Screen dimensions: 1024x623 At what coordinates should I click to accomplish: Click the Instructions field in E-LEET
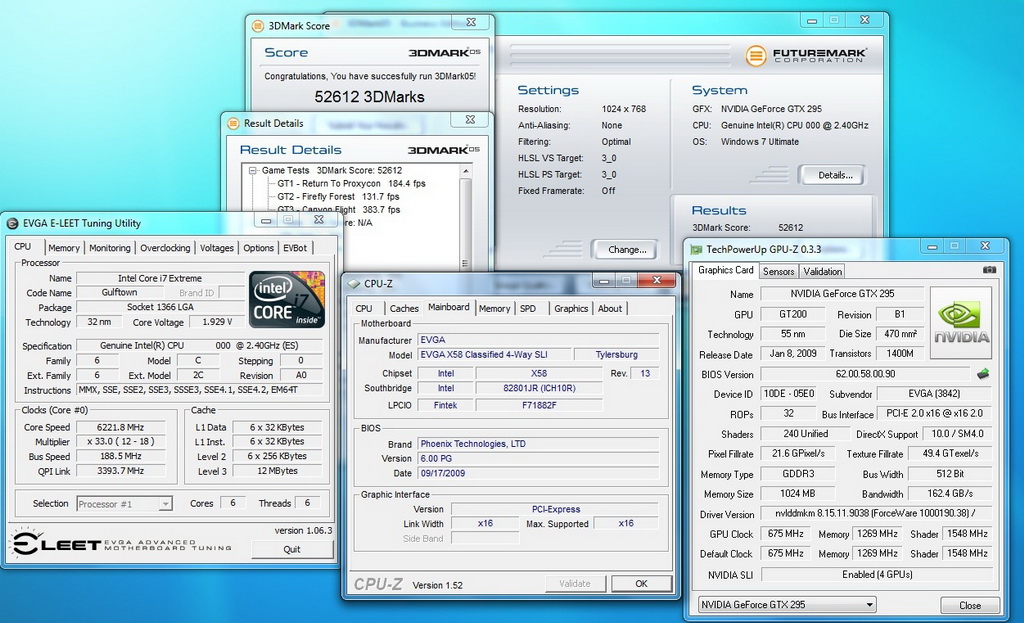199,390
